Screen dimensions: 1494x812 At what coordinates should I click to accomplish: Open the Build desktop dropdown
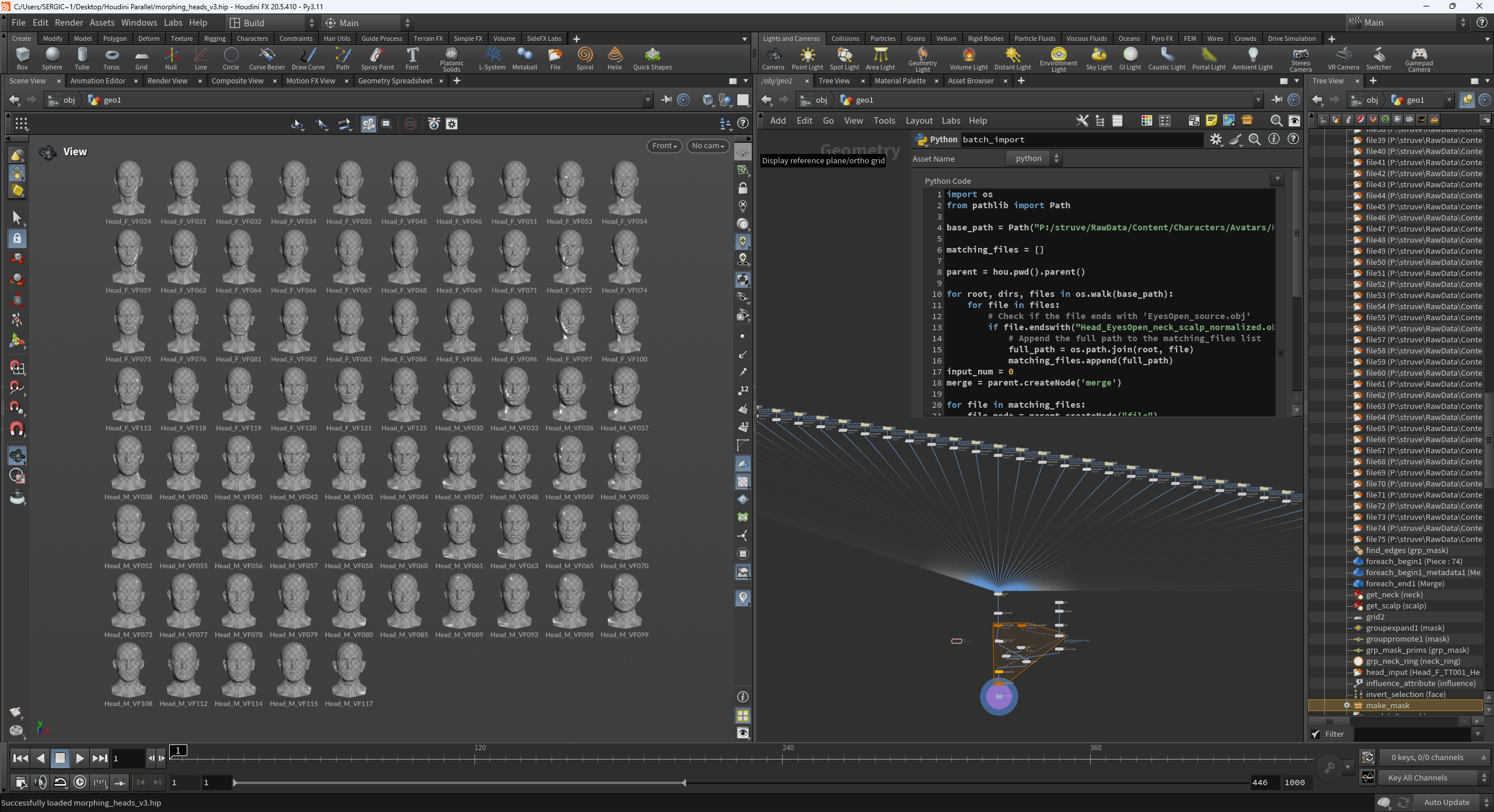272,23
